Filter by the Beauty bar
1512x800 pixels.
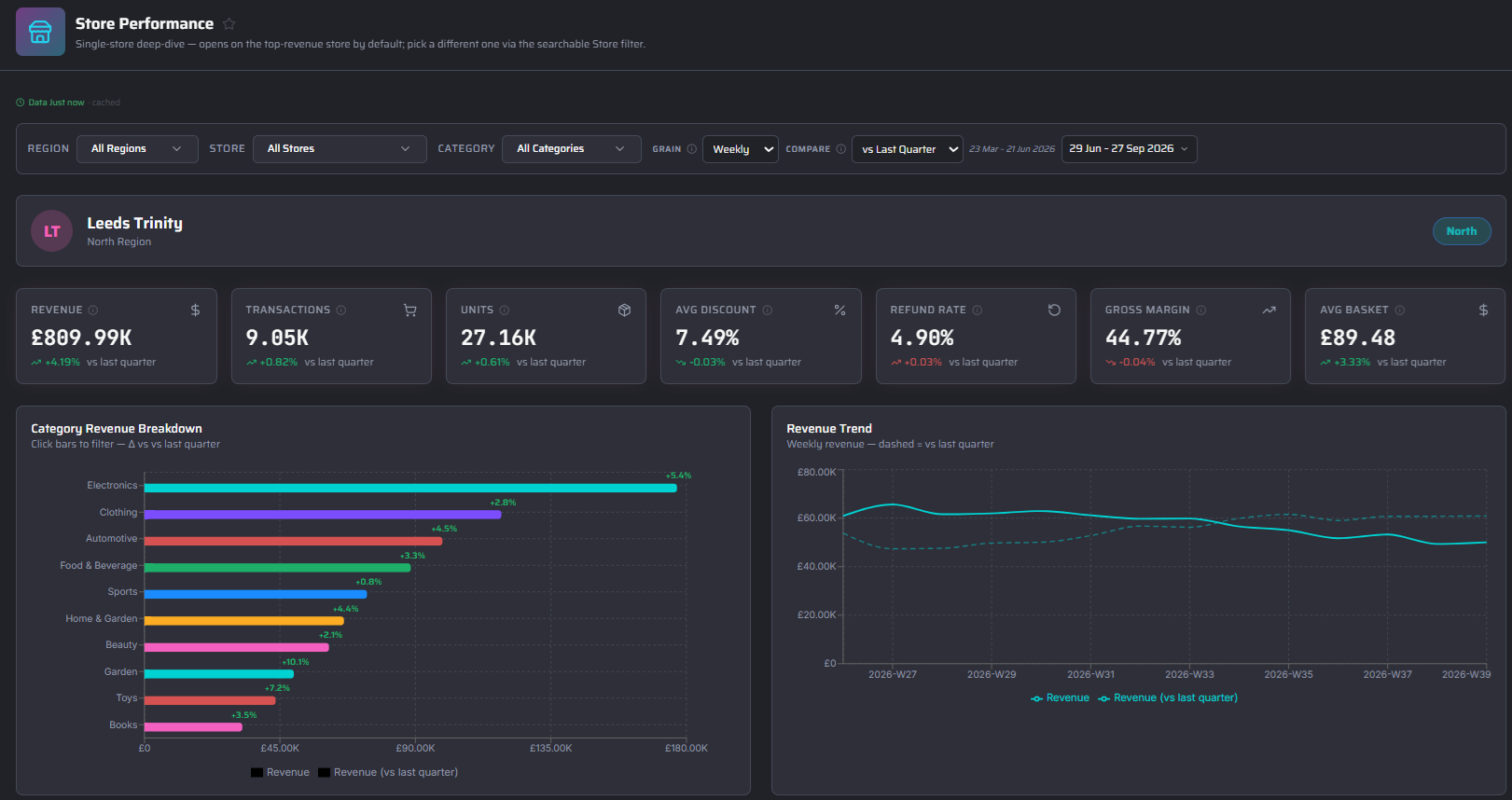(237, 647)
